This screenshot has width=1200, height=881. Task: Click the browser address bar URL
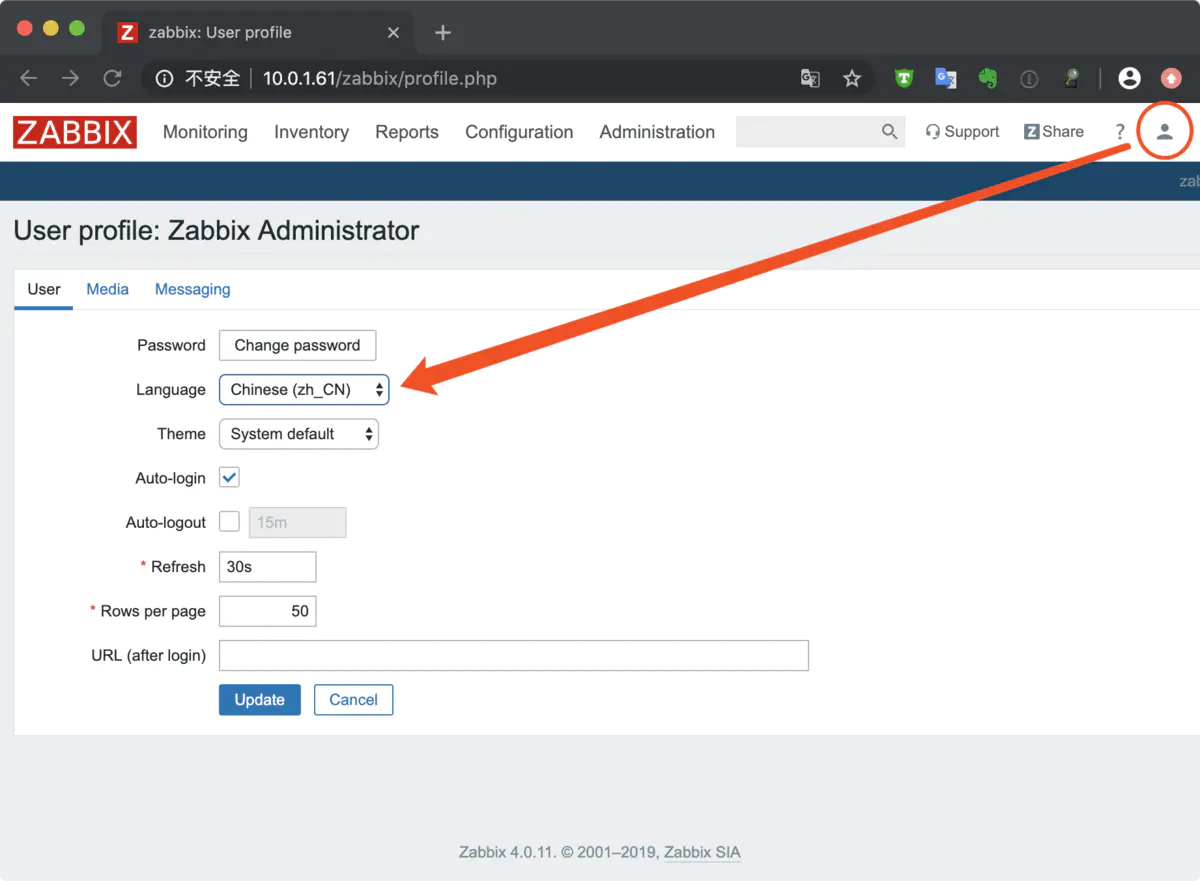coord(379,78)
